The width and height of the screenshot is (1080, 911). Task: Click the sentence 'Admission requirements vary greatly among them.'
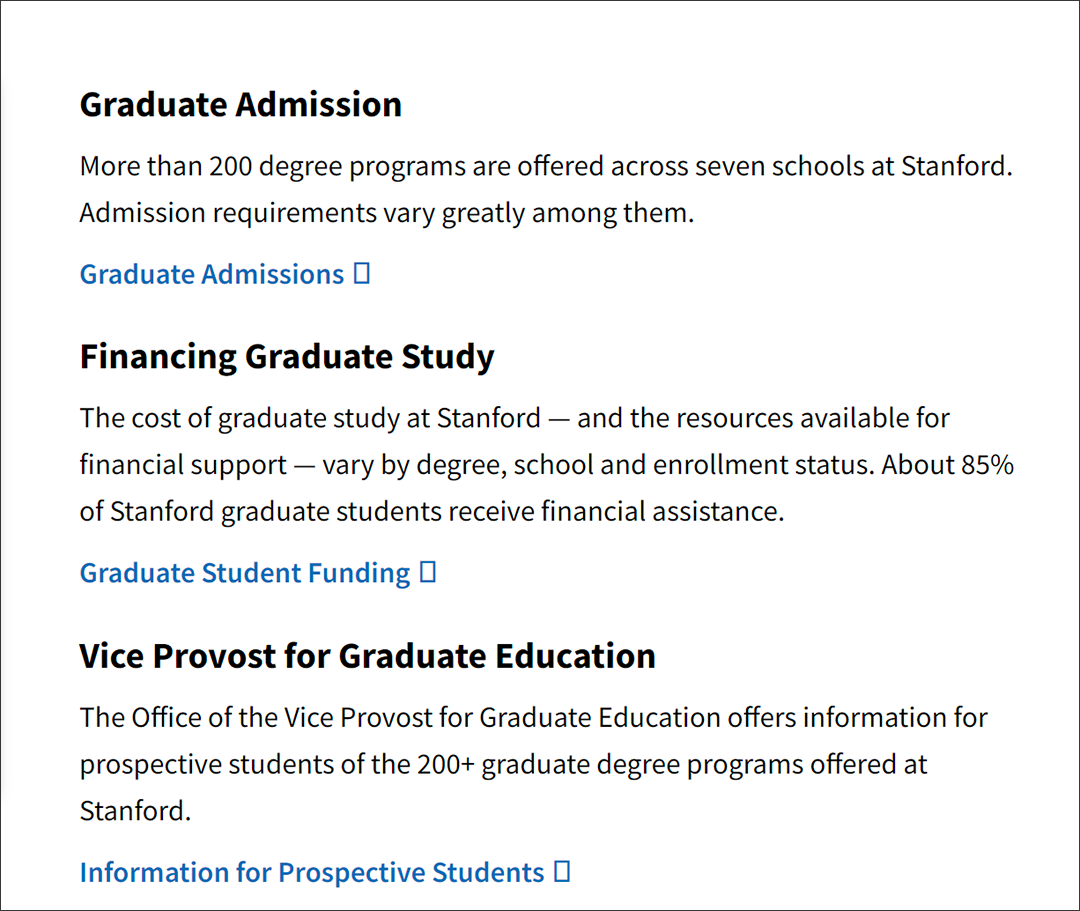tap(387, 213)
